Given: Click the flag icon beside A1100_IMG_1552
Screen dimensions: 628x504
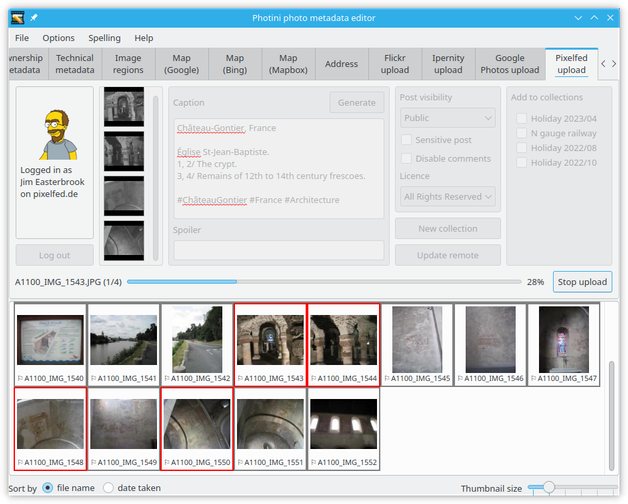Looking at the screenshot, I should (314, 462).
